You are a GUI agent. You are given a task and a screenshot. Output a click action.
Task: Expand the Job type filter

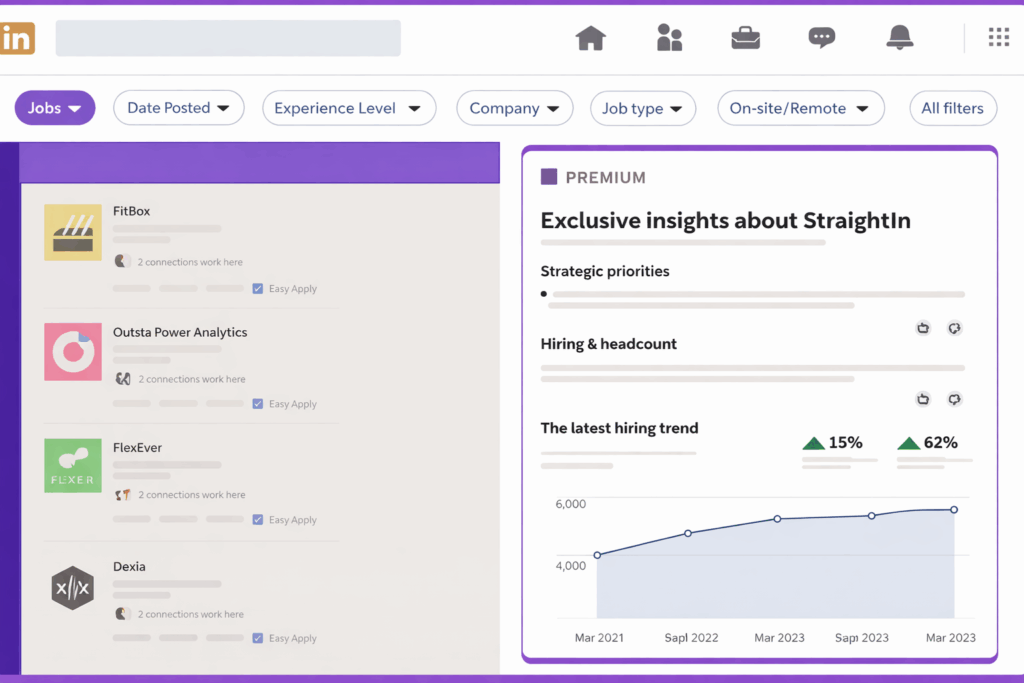pyautogui.click(x=643, y=108)
